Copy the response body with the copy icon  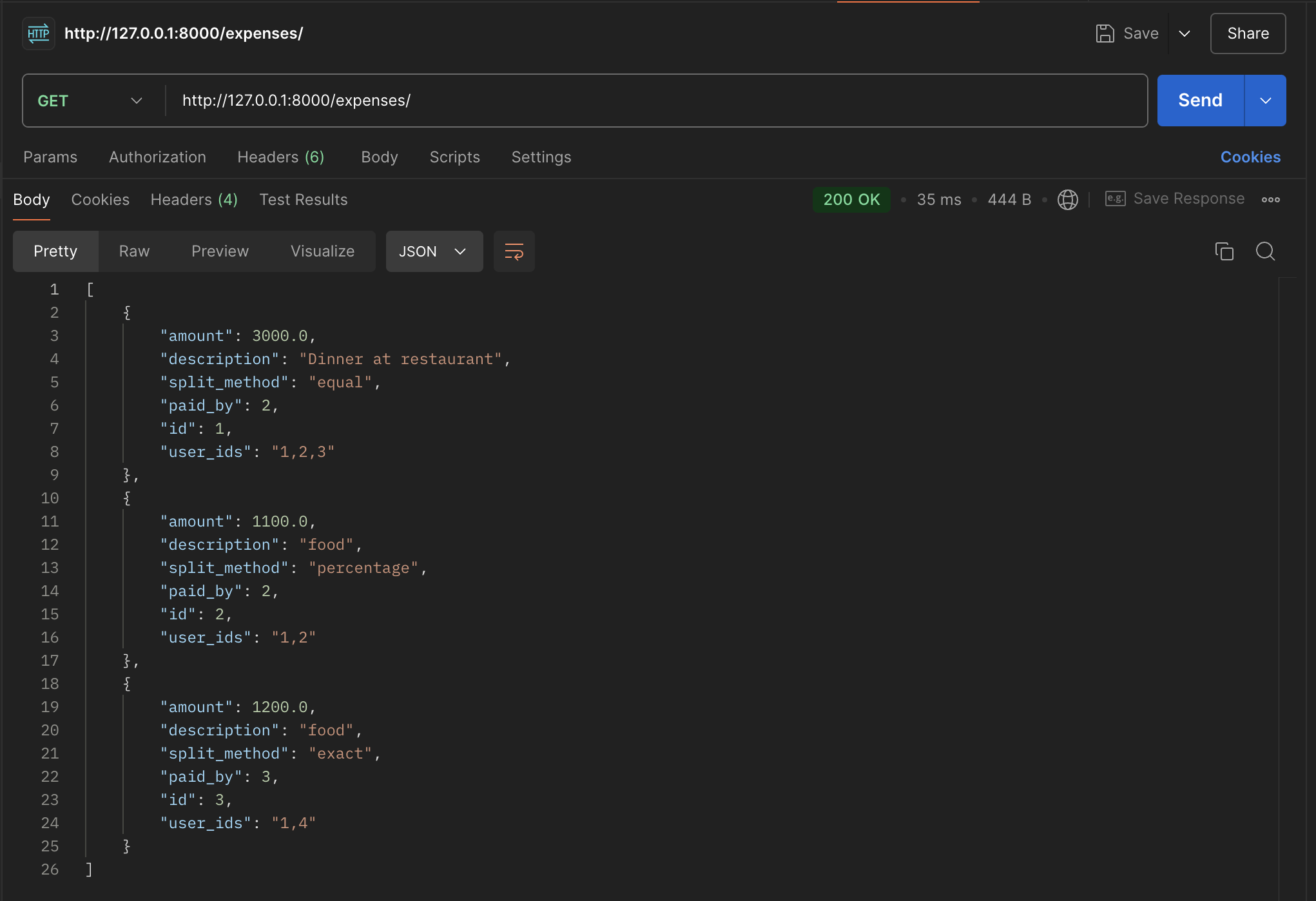tap(1224, 251)
